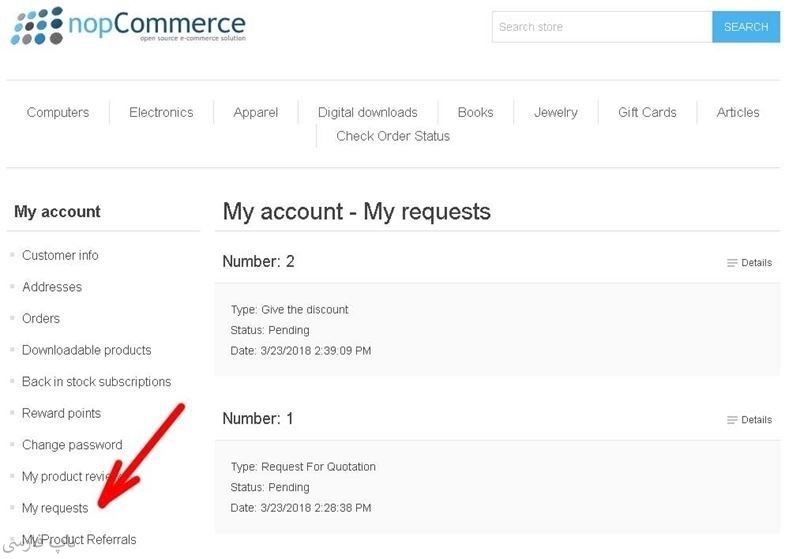Image resolution: width=800 pixels, height=559 pixels.
Task: Navigate to the Books category
Action: (475, 112)
